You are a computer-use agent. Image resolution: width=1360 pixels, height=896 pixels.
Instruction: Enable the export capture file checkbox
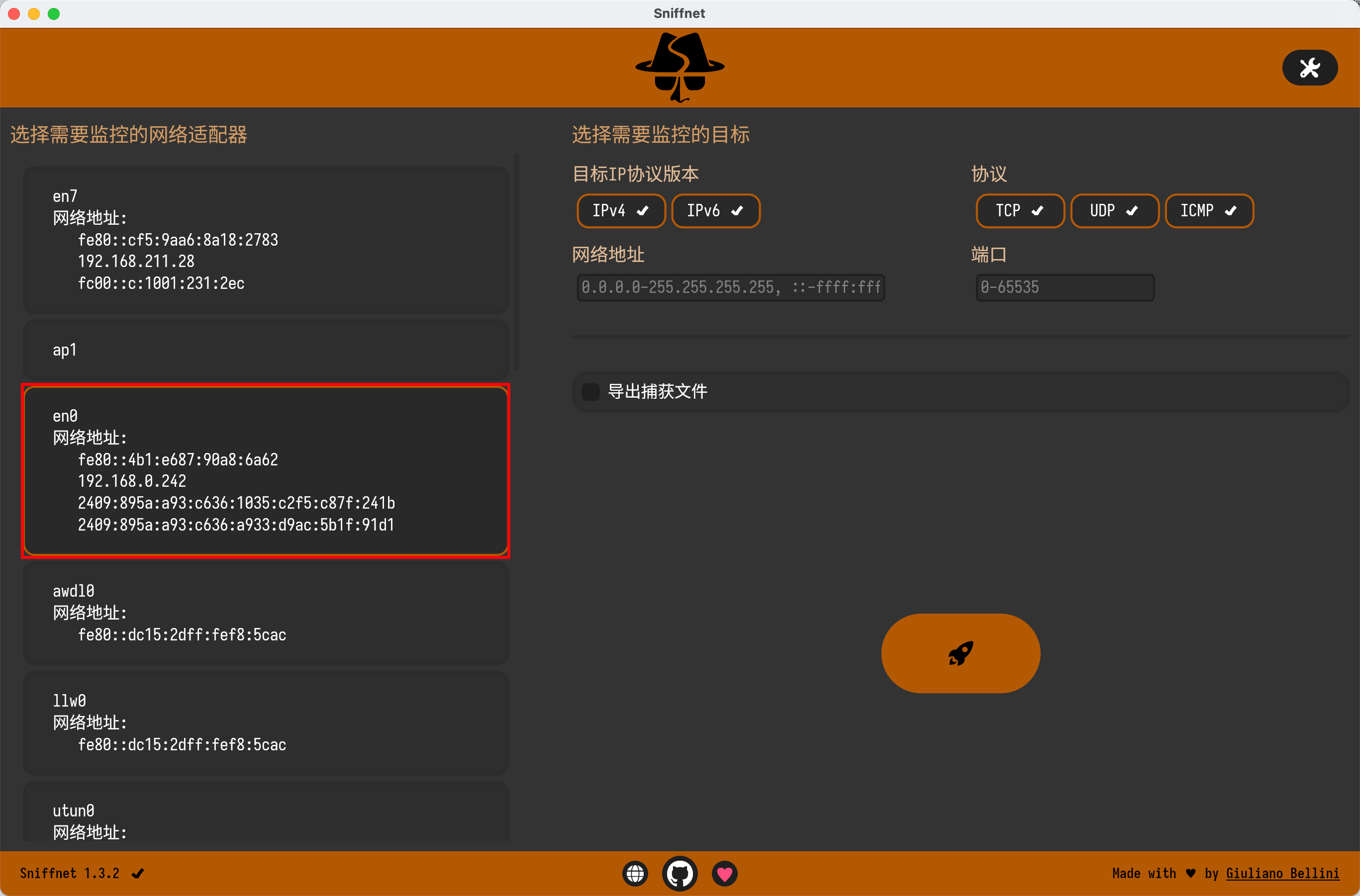click(590, 392)
